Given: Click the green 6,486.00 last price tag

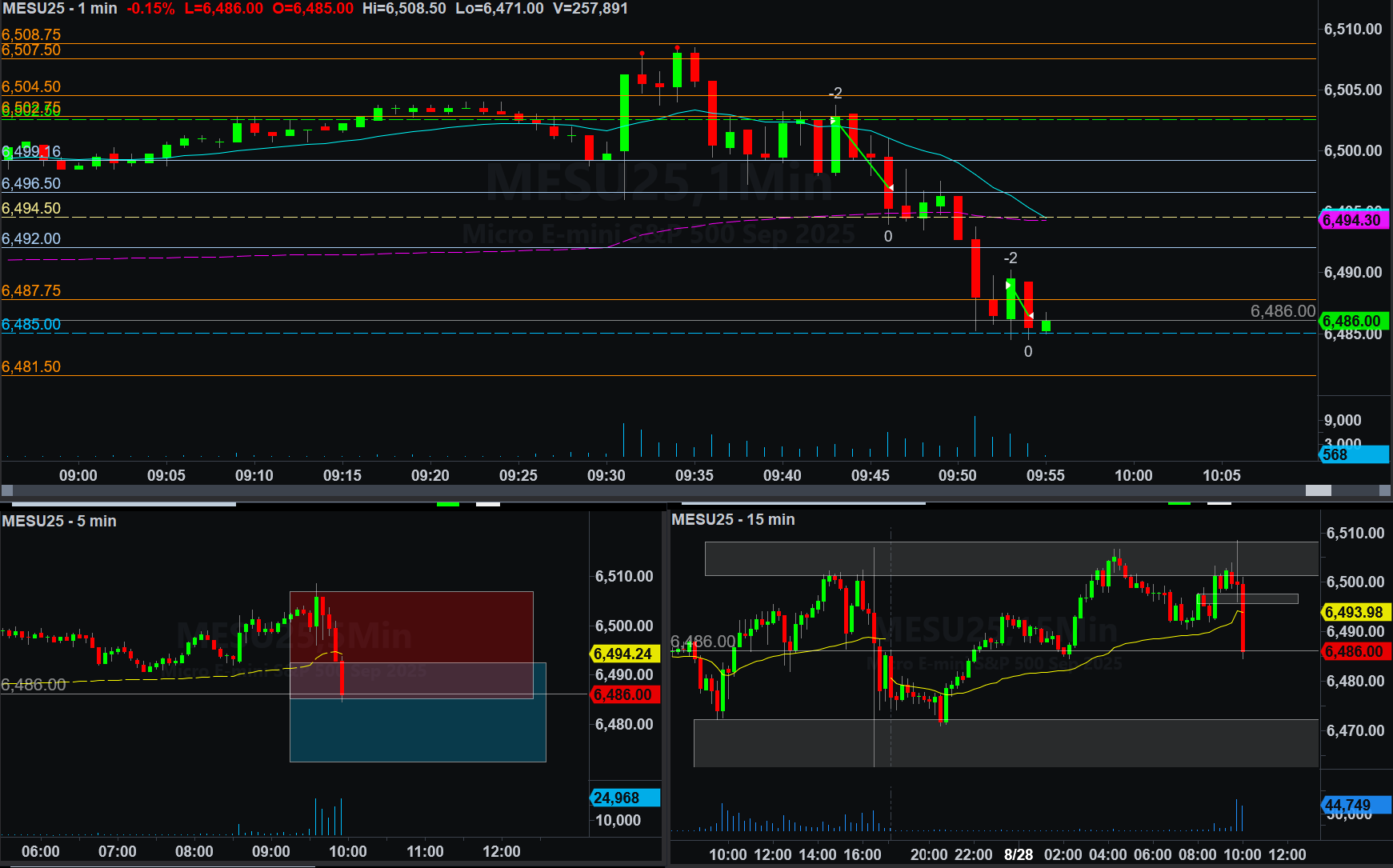Looking at the screenshot, I should (x=1353, y=321).
